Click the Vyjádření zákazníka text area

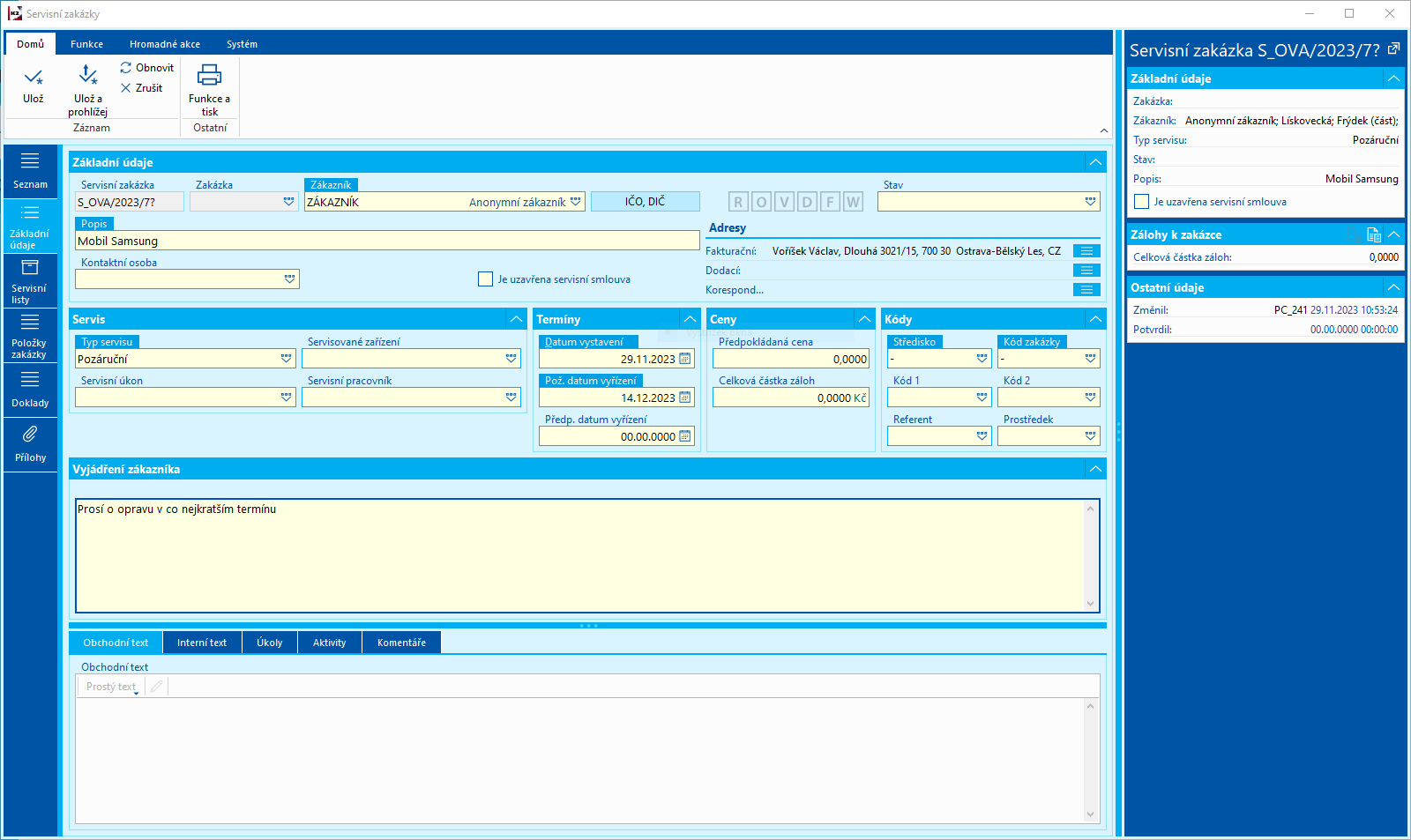[x=580, y=556]
